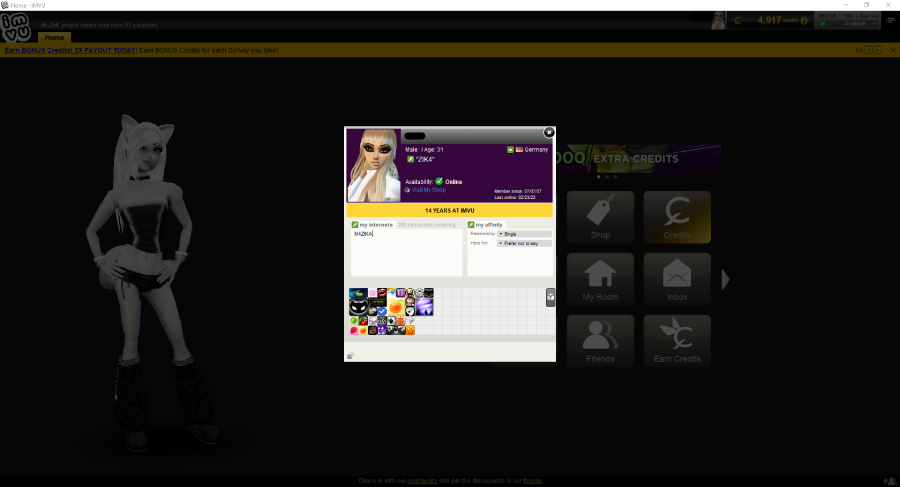Select the yellow smiley face badge
Screen dimensions: 900x487
tap(410, 293)
